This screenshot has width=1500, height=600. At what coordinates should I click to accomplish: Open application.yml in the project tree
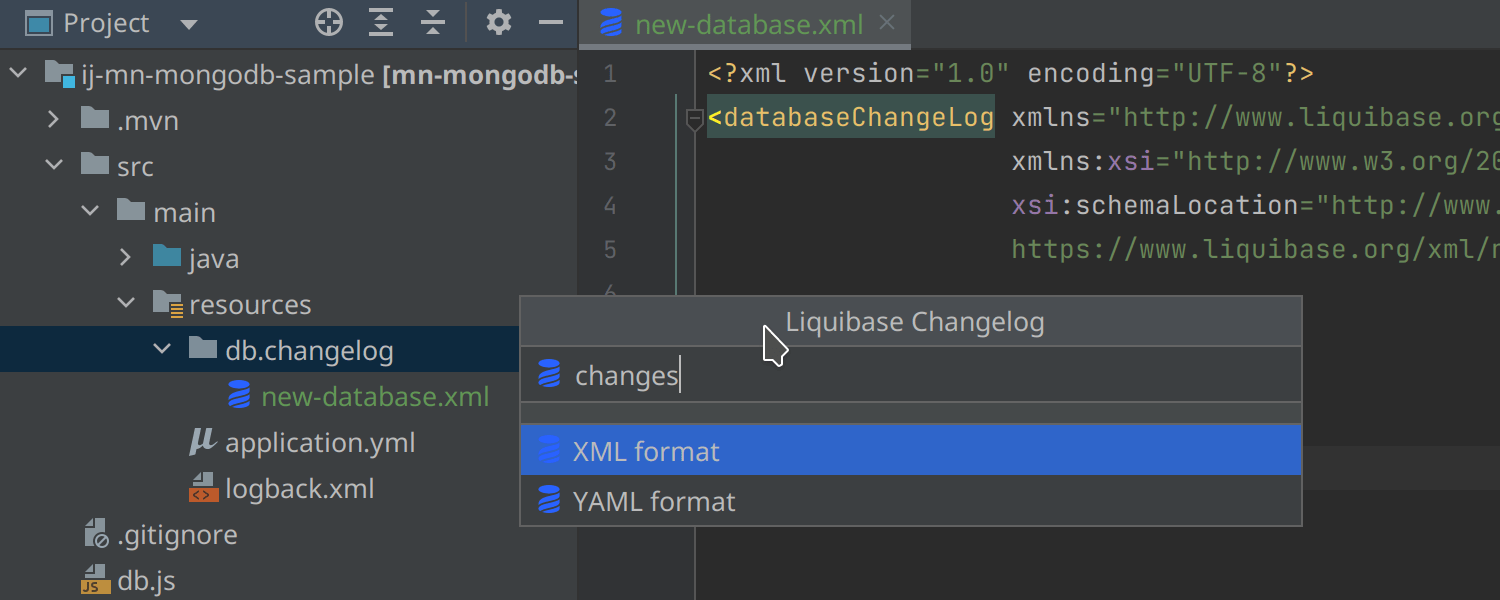point(319,442)
